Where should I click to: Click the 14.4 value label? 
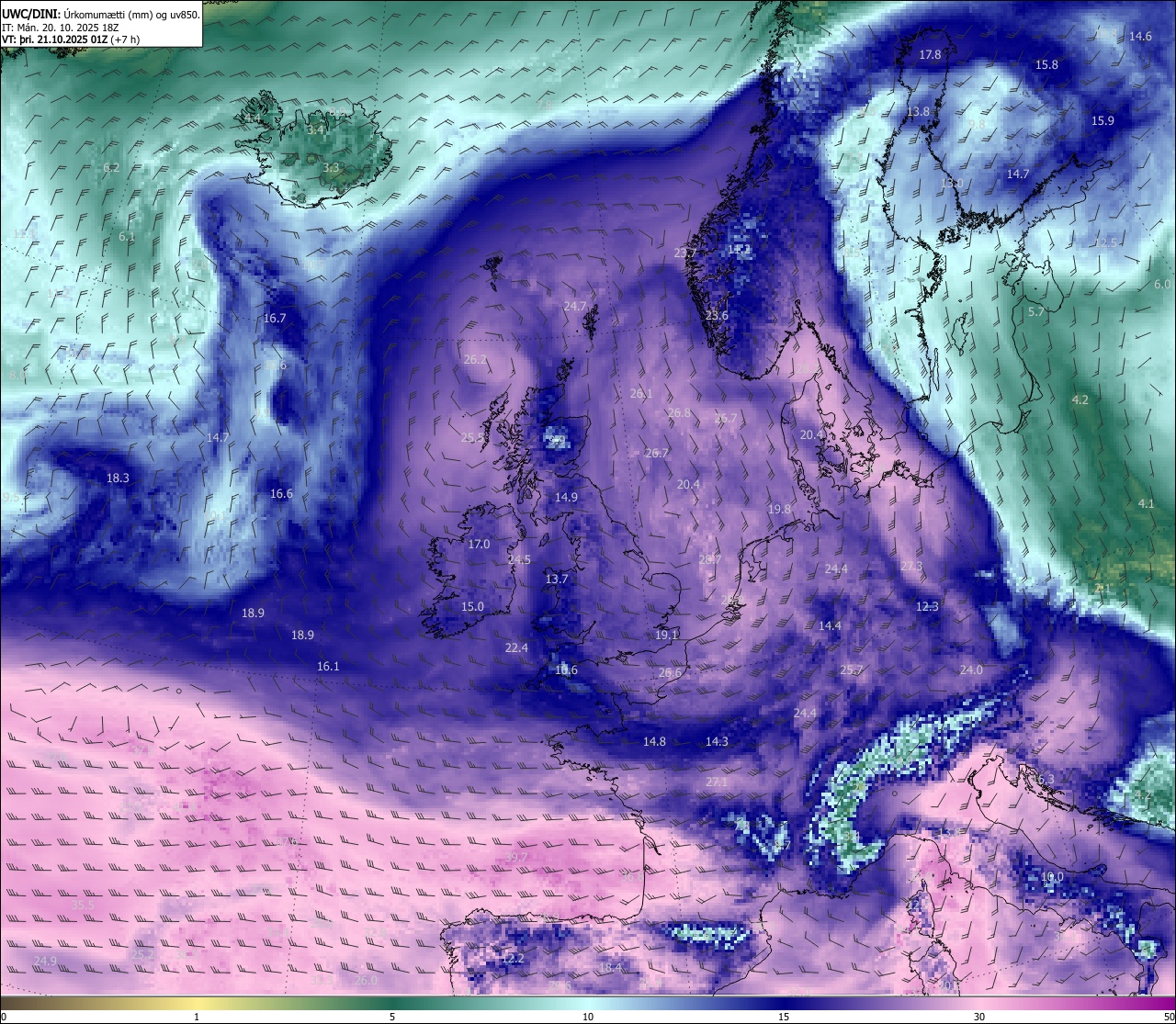[830, 626]
